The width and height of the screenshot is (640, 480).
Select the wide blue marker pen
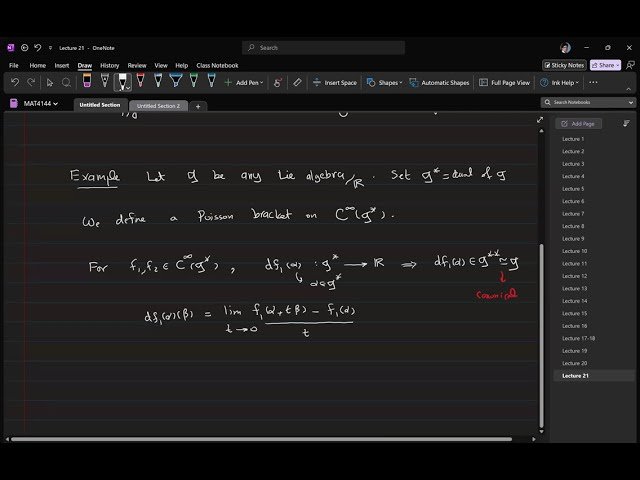[x=176, y=80]
